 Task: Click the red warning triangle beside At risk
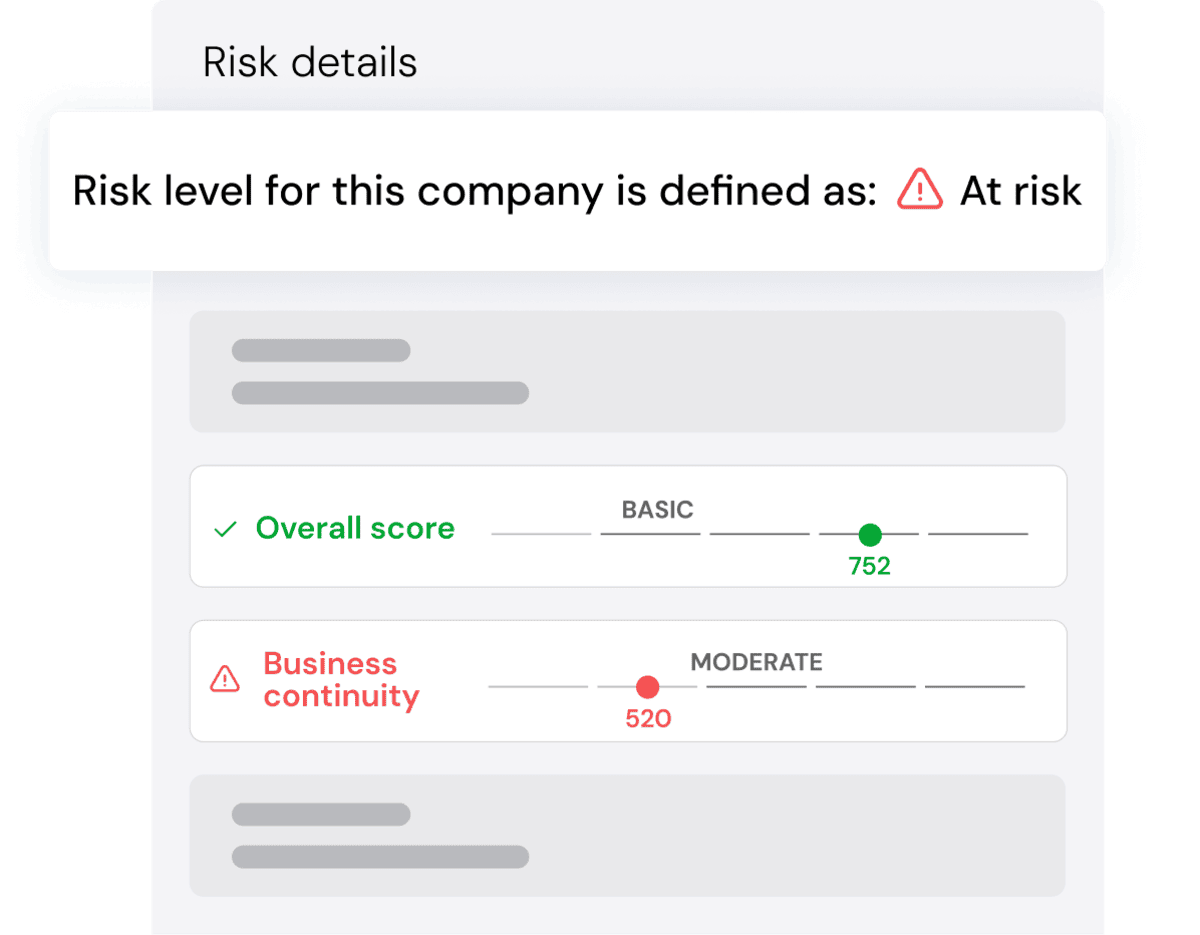click(x=919, y=189)
